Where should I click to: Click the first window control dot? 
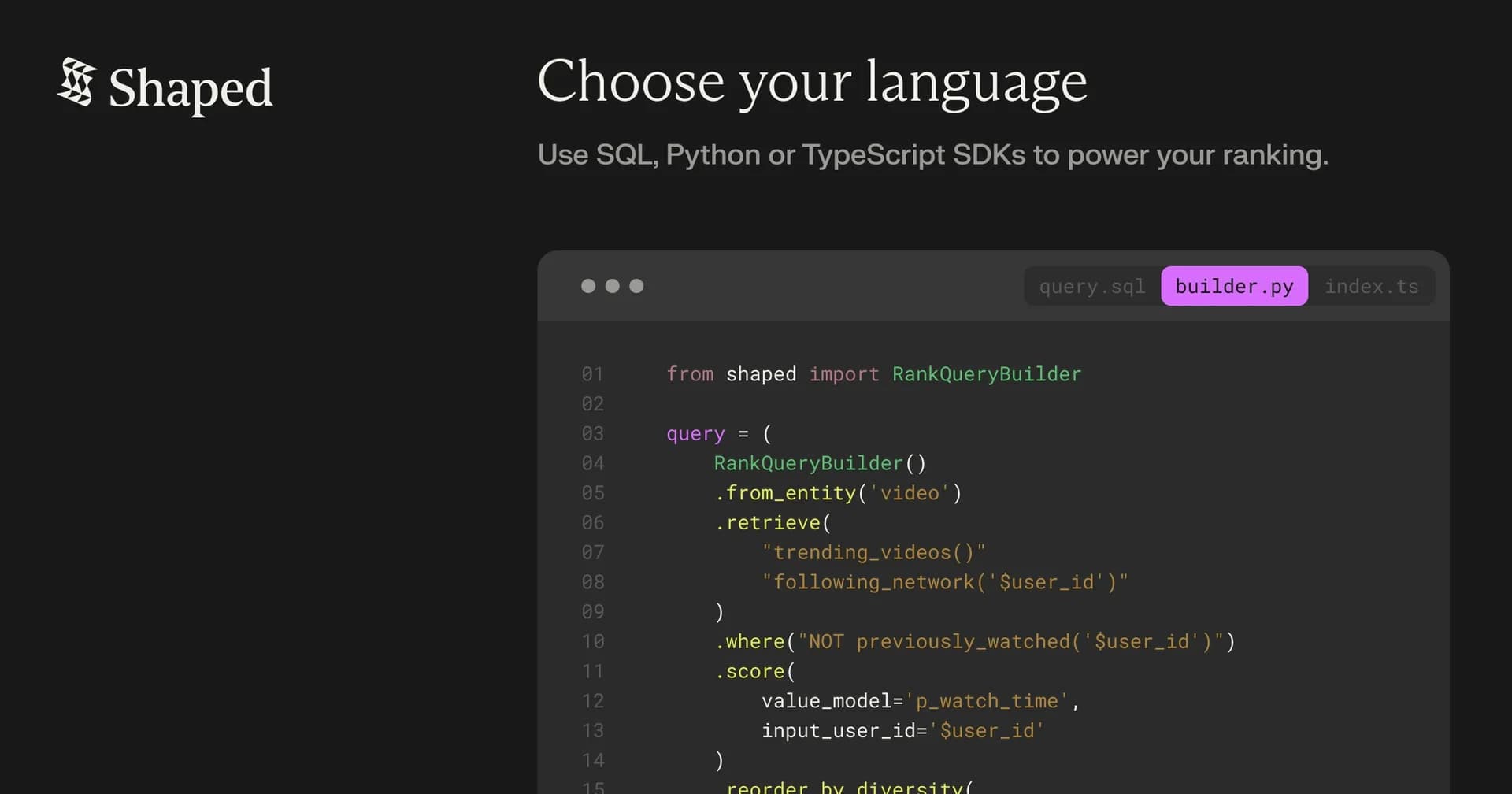pyautogui.click(x=588, y=286)
